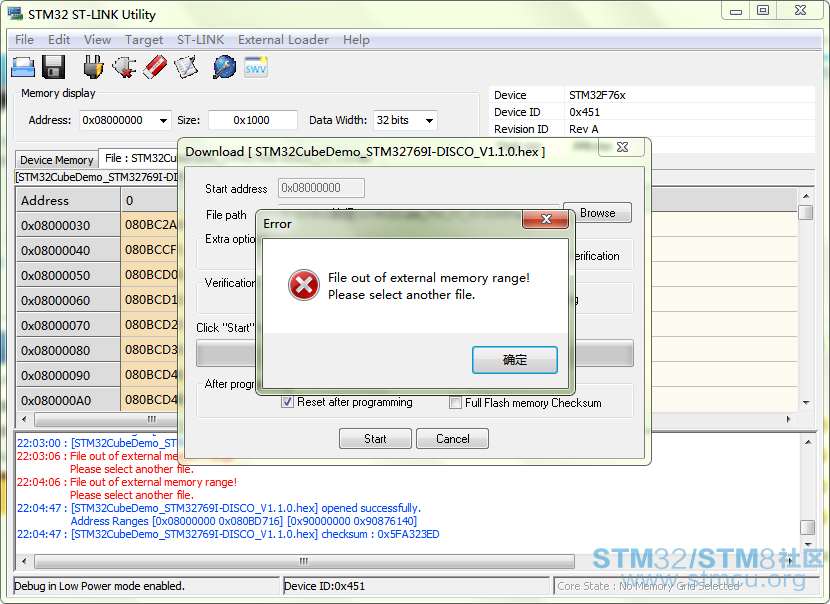Image resolution: width=830 pixels, height=604 pixels.
Task: Click the Rev A revision value
Action: [x=583, y=129]
